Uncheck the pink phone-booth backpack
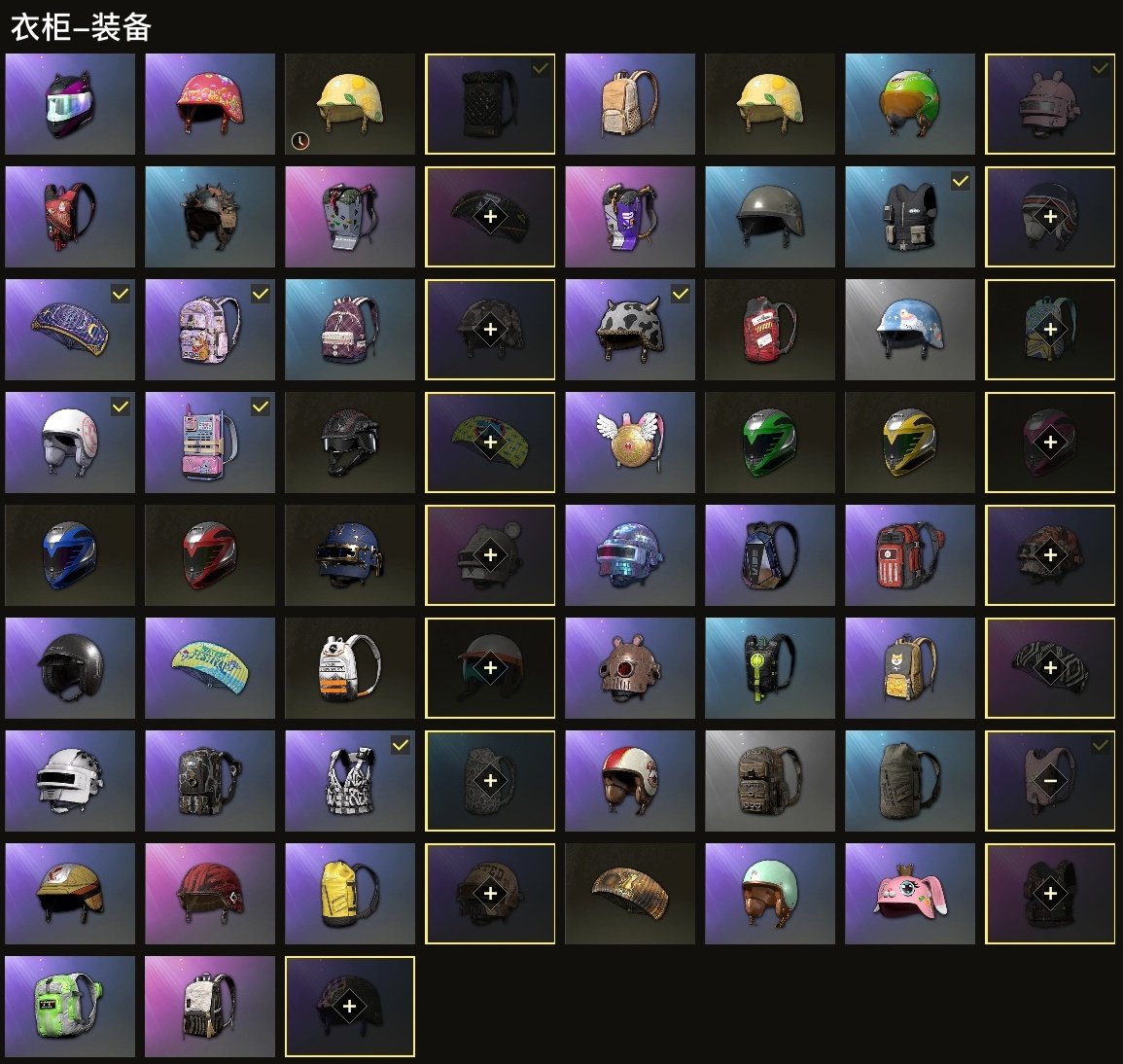Screen dimensions: 1123x1064 (260, 407)
